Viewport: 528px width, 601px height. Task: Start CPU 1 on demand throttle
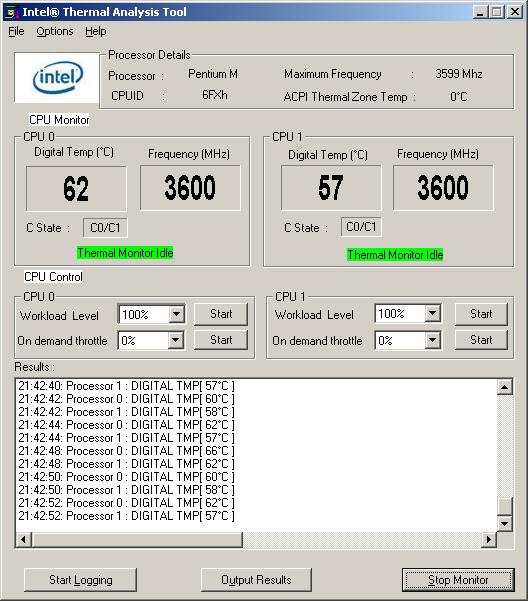[481, 340]
